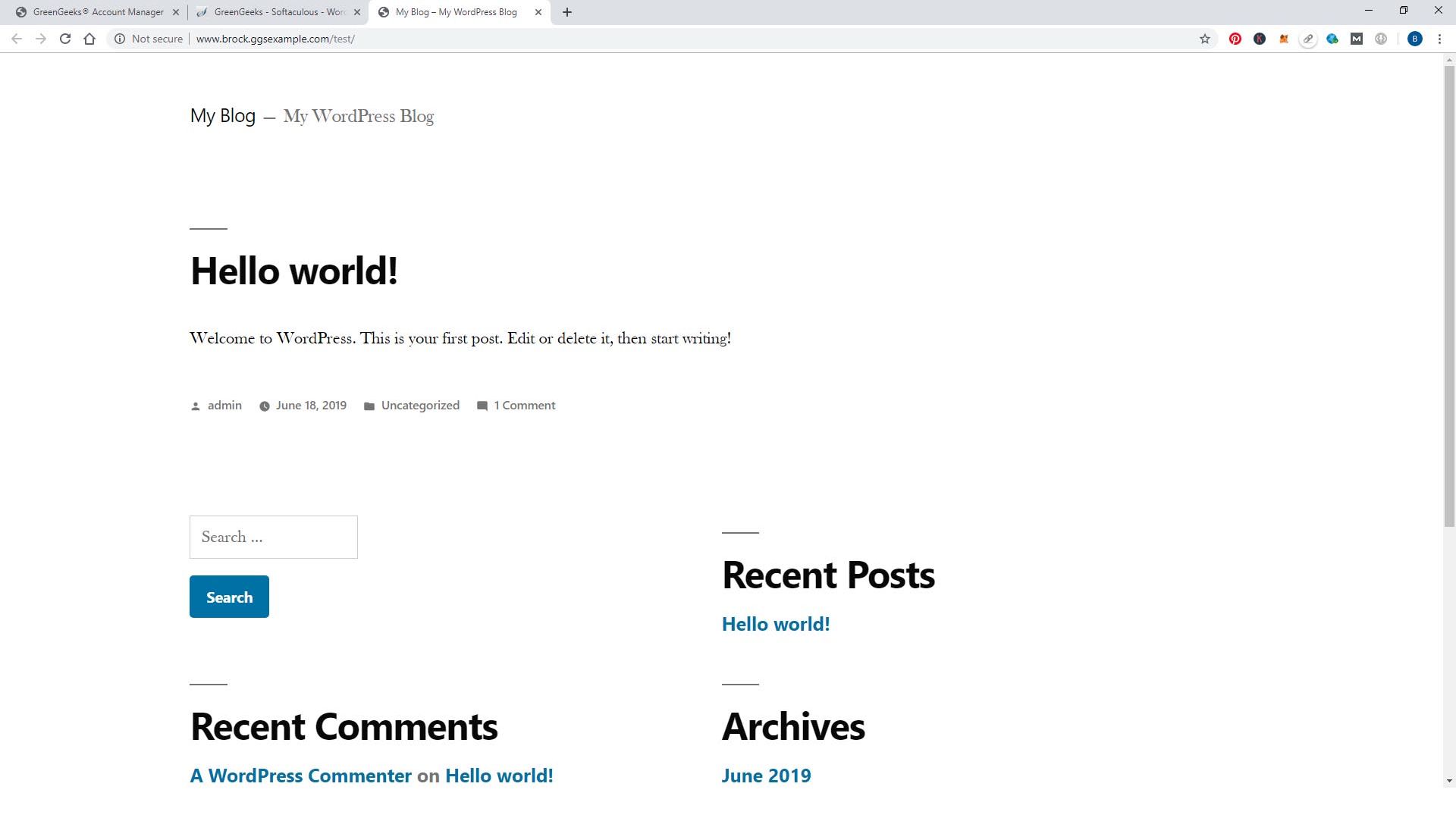
Task: Open a new browser tab
Action: pyautogui.click(x=567, y=12)
